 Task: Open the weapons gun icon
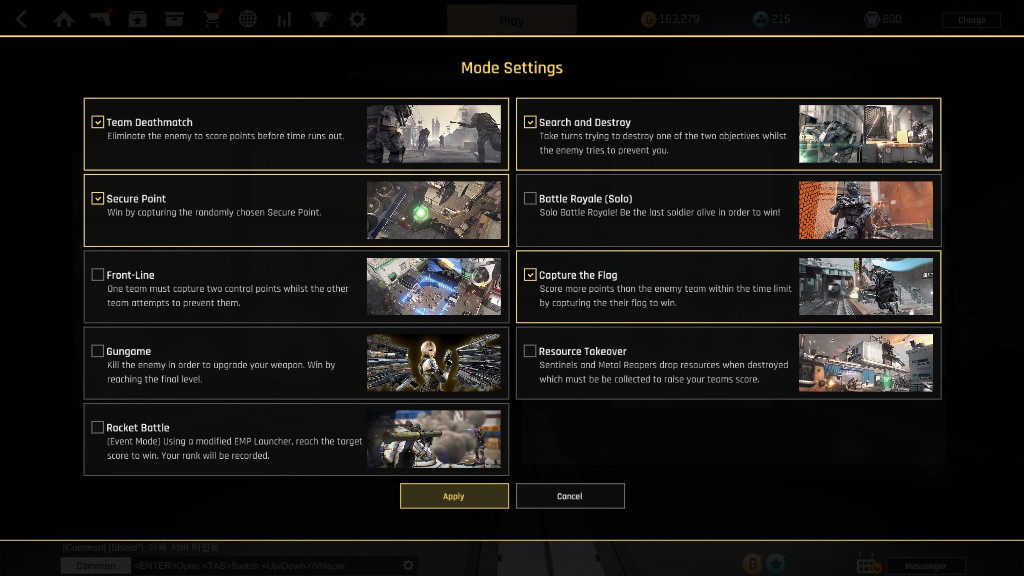(x=101, y=19)
